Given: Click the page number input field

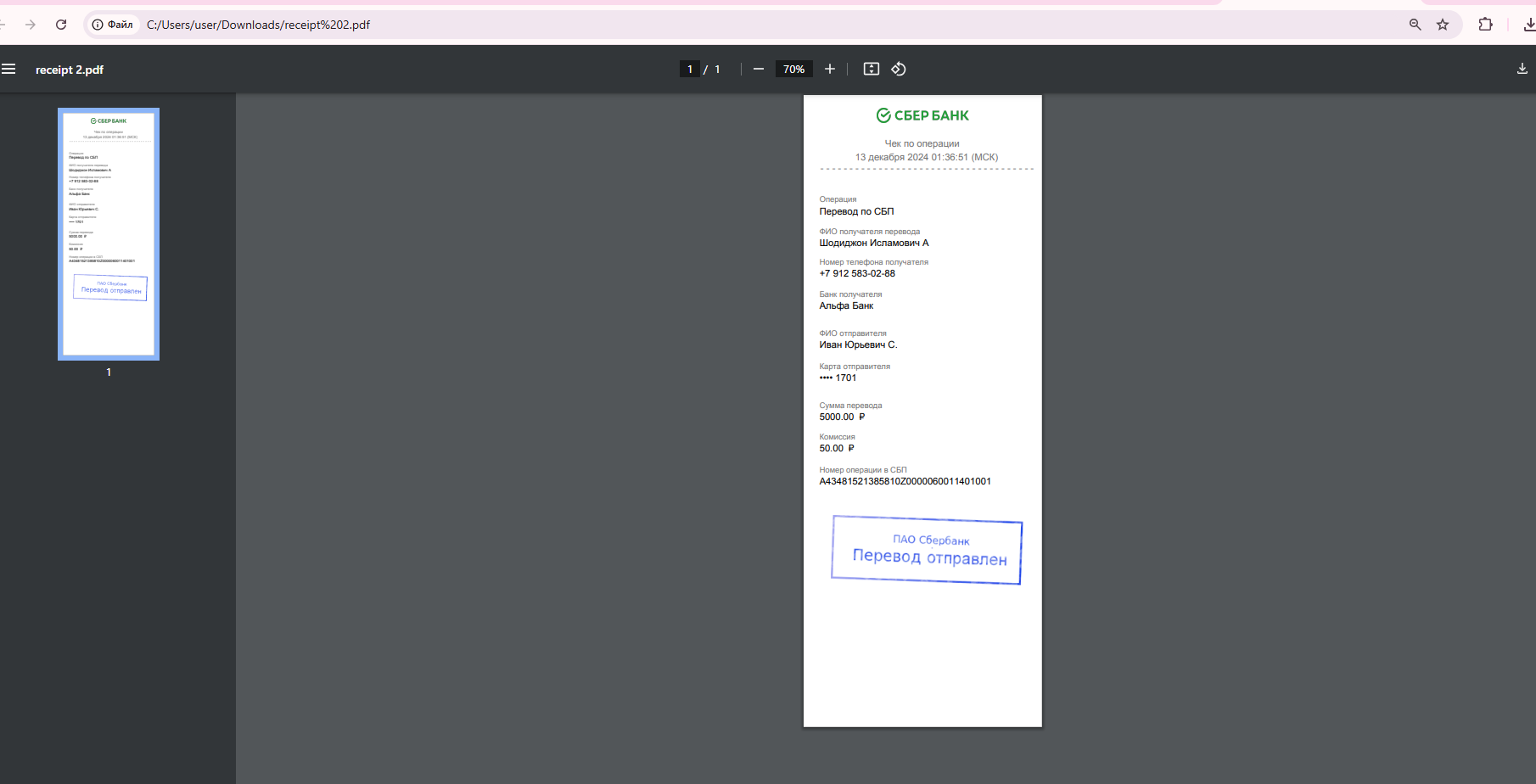Looking at the screenshot, I should [690, 69].
